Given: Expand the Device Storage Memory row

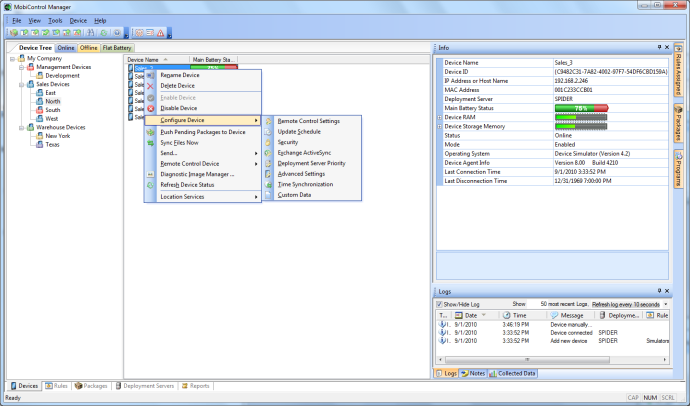Looking at the screenshot, I should [440, 127].
